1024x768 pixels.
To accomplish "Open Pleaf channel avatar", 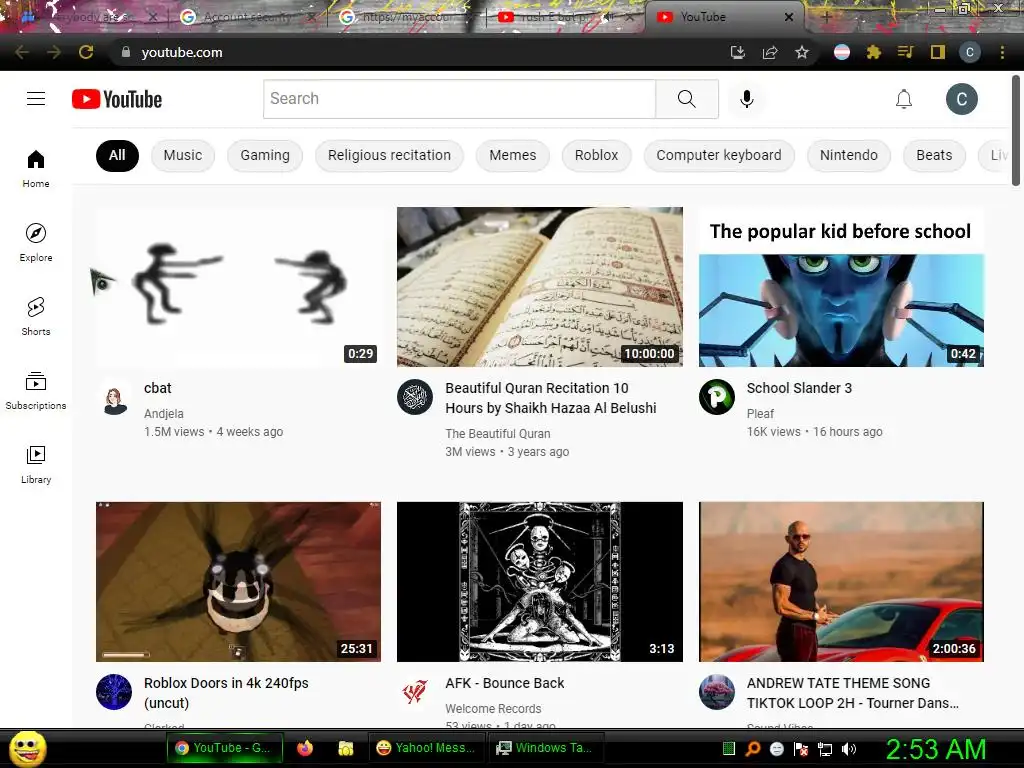I will click(716, 396).
